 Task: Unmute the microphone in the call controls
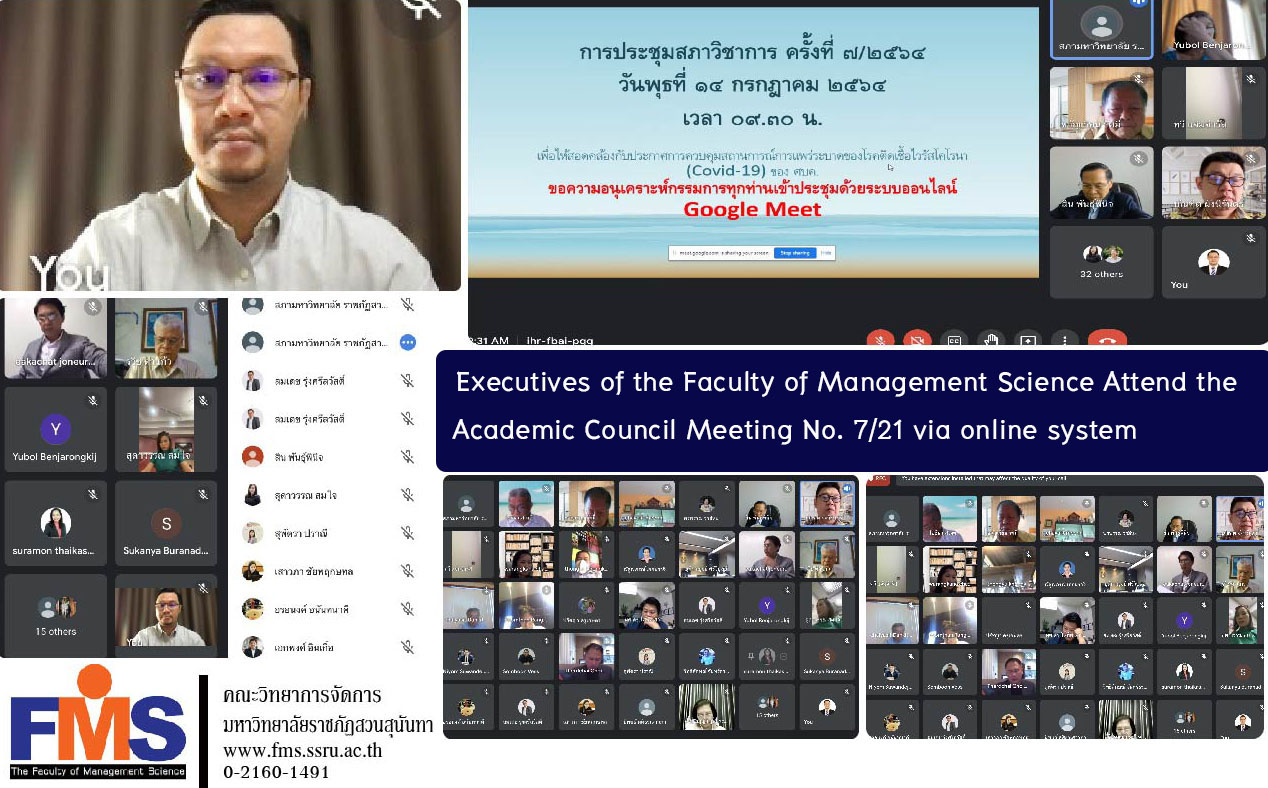(x=880, y=340)
